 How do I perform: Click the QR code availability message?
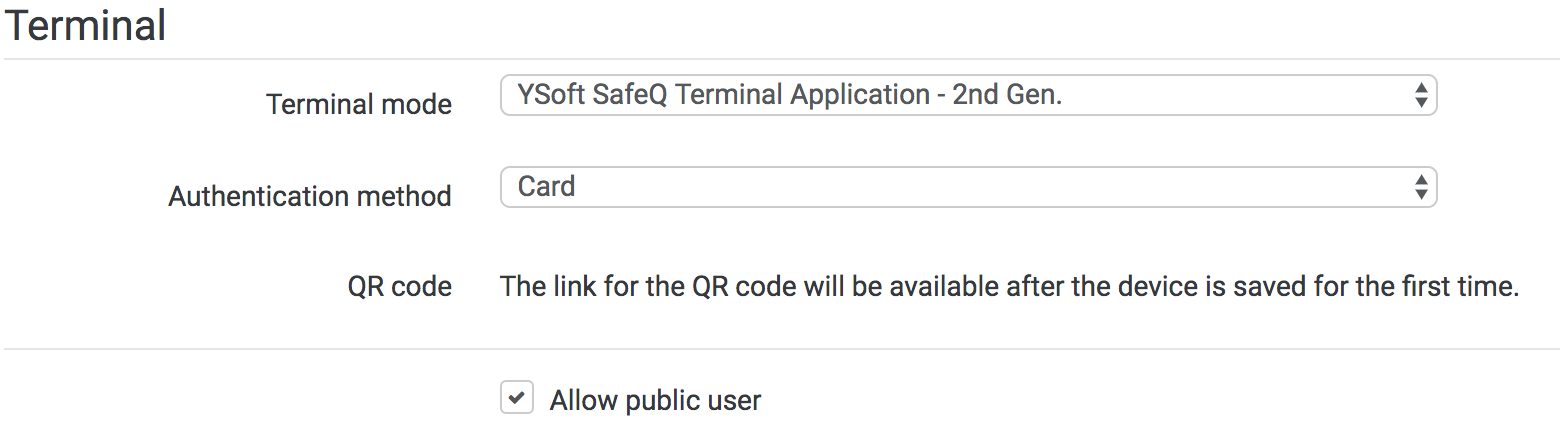point(1009,287)
